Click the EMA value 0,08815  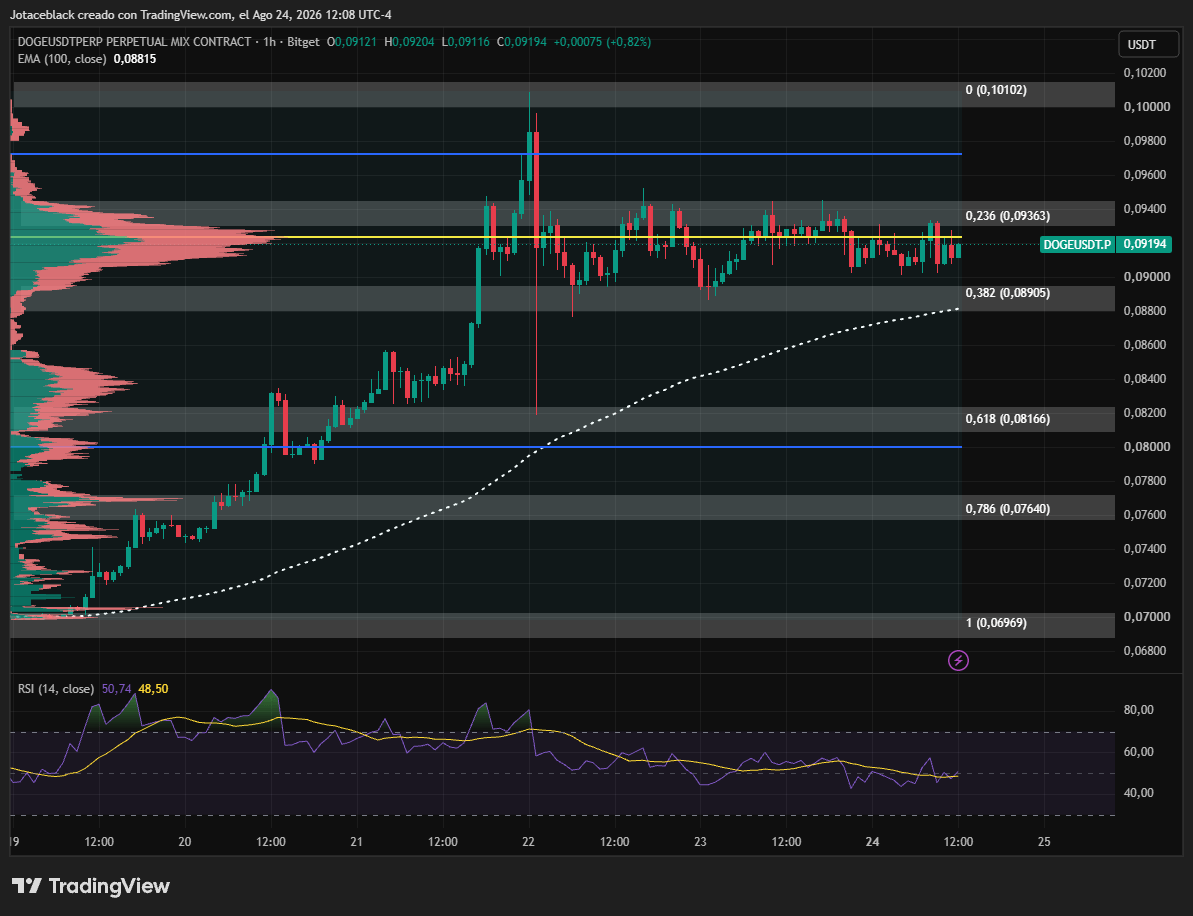click(x=135, y=59)
